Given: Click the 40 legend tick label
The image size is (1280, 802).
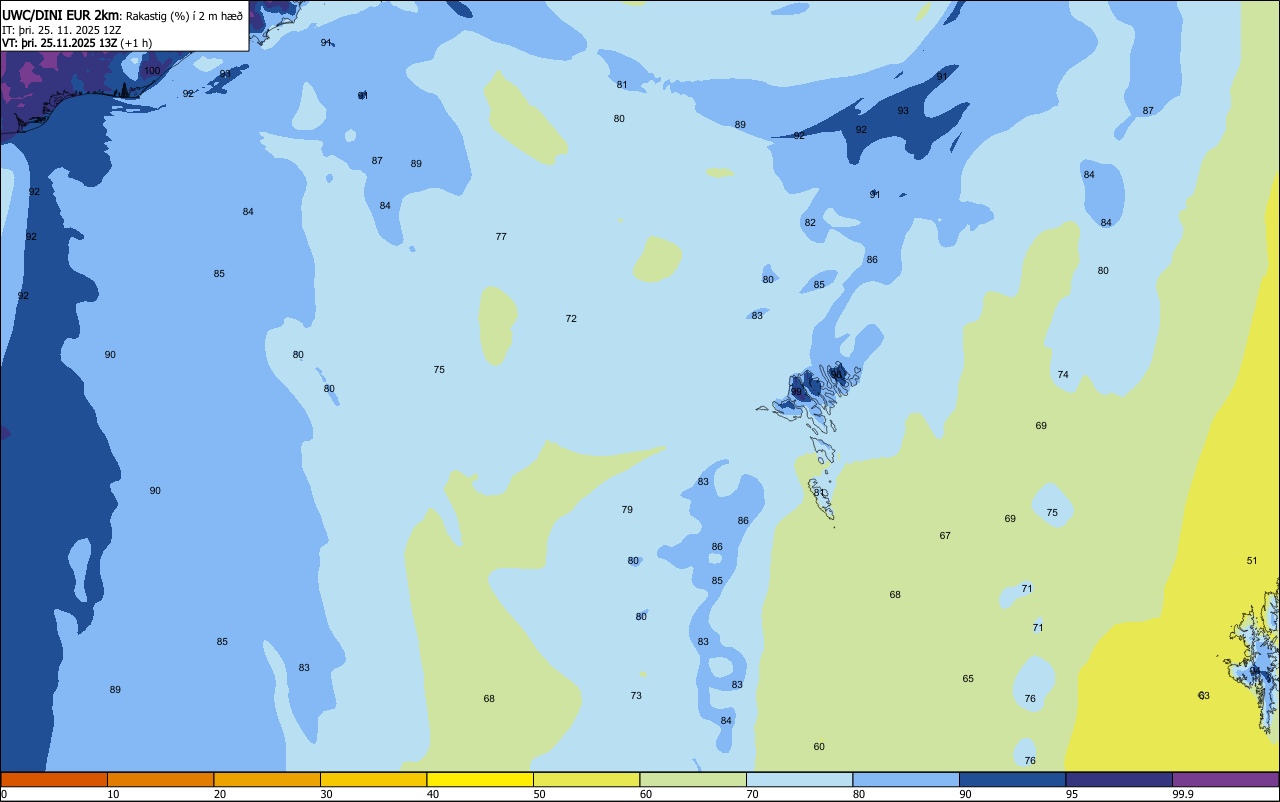Looking at the screenshot, I should [x=433, y=794].
